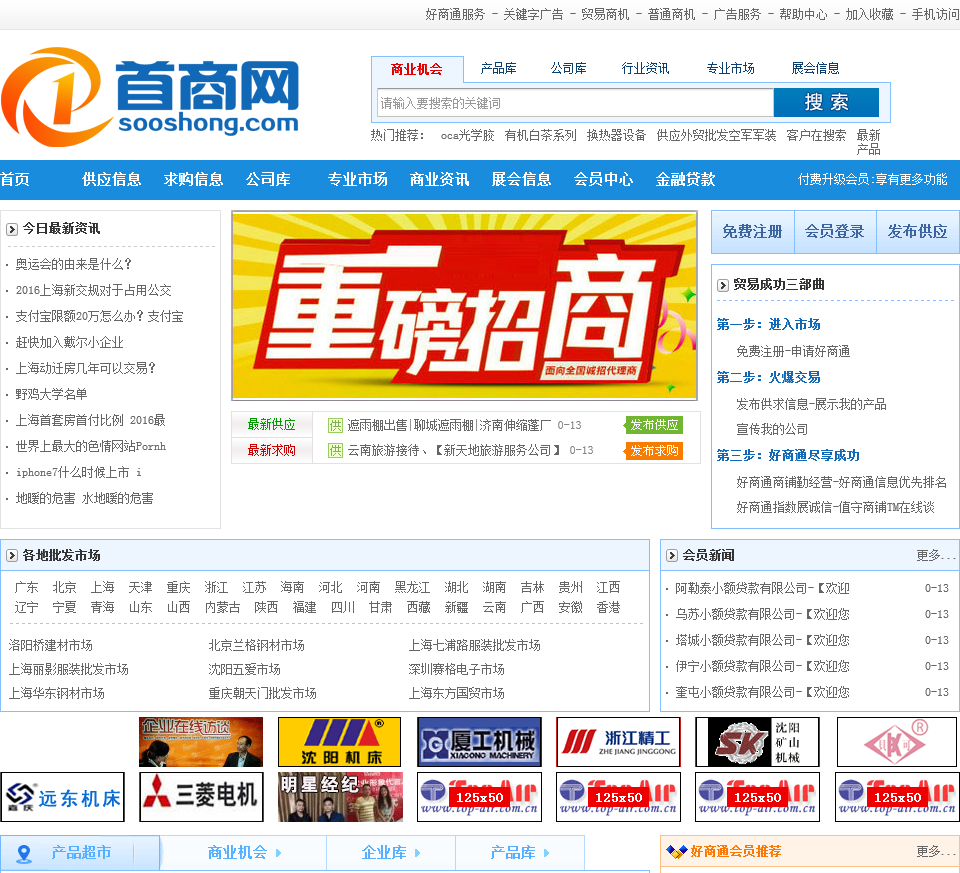Click the diamond icon beside 好商通会员推荐
960x873 pixels.
[677, 852]
